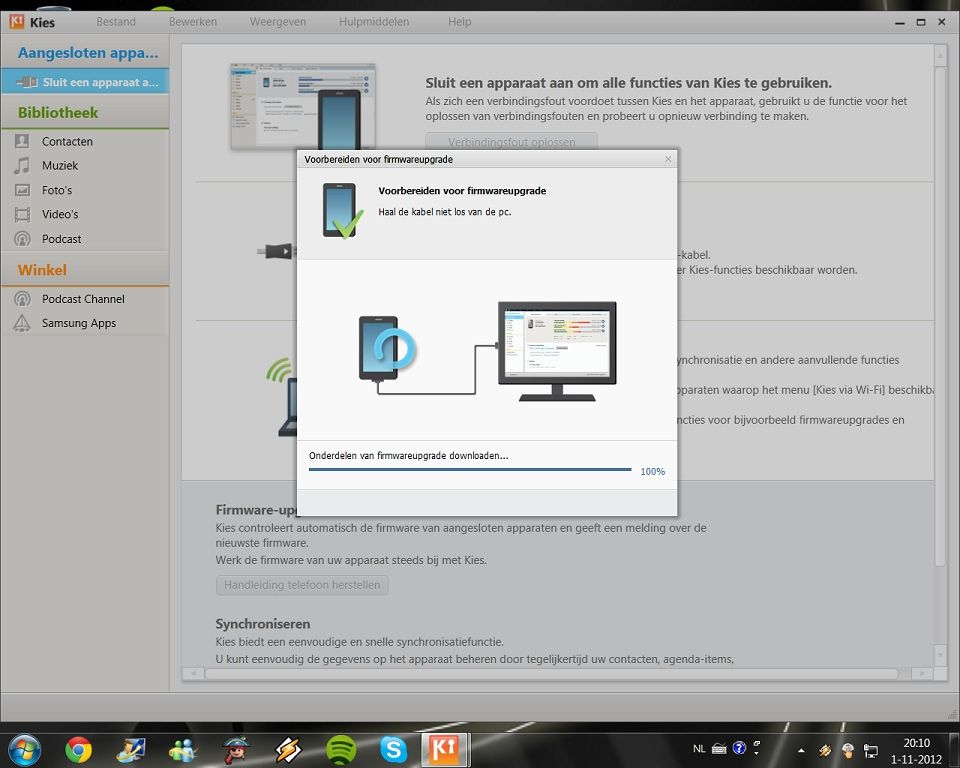The height and width of the screenshot is (768, 960).
Task: Click the Samsung Apps icon
Action: tap(22, 323)
